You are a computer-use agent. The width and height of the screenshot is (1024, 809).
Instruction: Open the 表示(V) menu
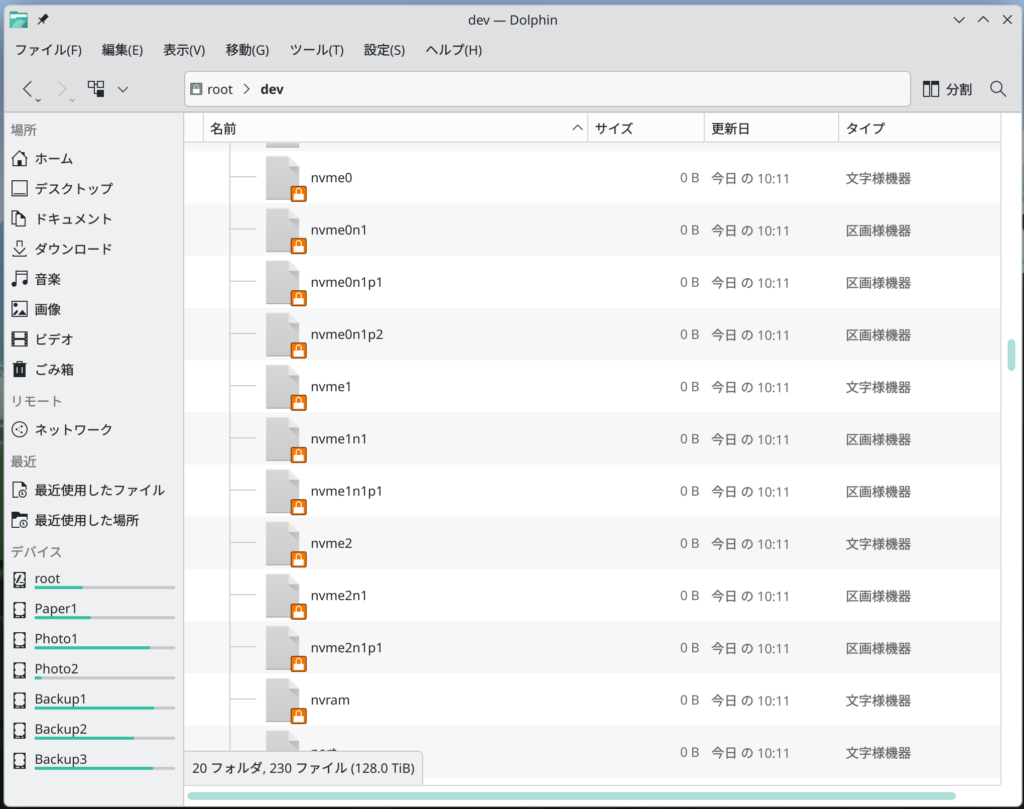tap(184, 50)
